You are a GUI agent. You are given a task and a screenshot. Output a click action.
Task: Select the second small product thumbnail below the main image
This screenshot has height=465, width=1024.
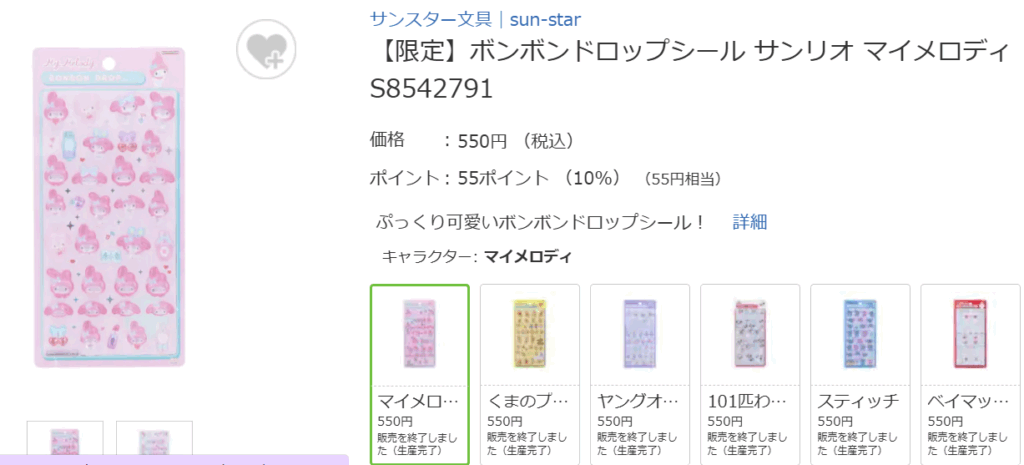click(154, 441)
